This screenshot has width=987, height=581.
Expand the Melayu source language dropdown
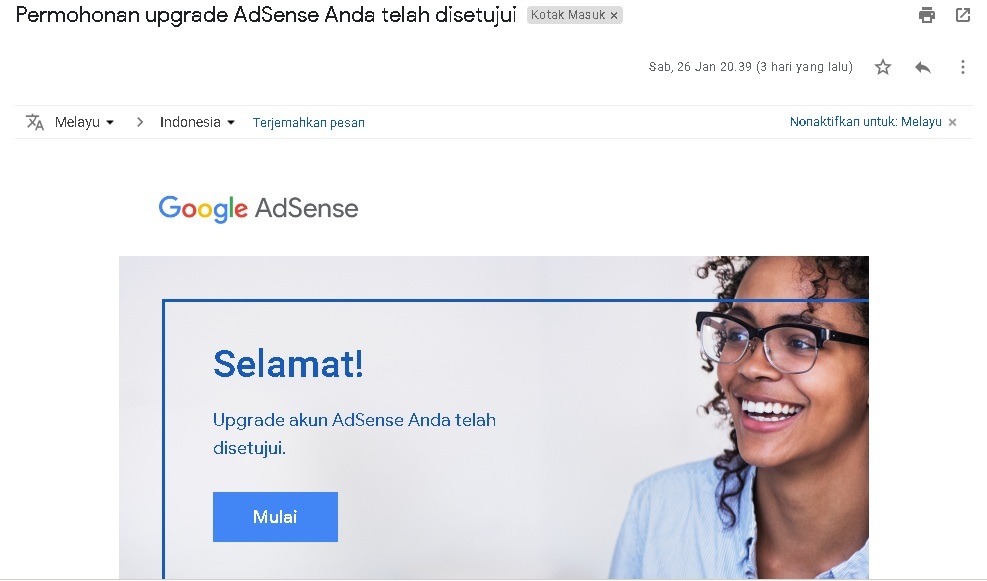(x=84, y=122)
